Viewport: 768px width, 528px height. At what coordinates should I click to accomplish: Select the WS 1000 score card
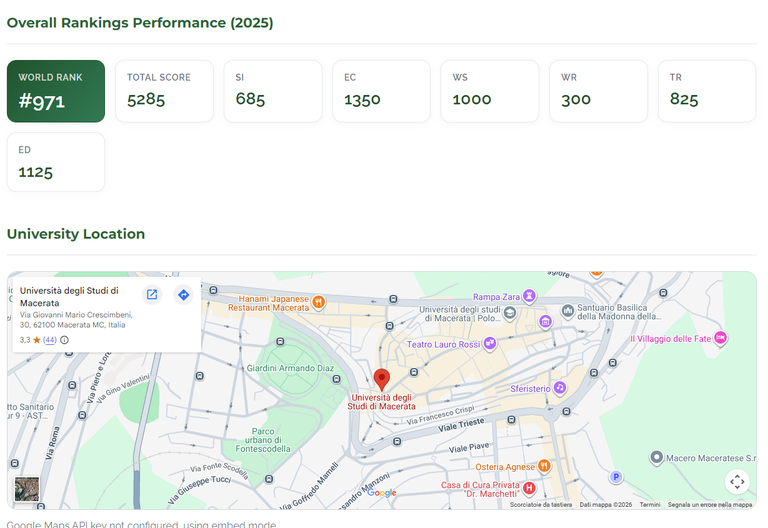(490, 91)
